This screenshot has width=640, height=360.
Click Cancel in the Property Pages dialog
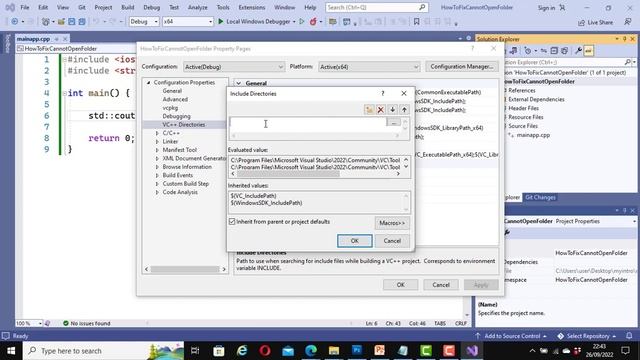[441, 285]
